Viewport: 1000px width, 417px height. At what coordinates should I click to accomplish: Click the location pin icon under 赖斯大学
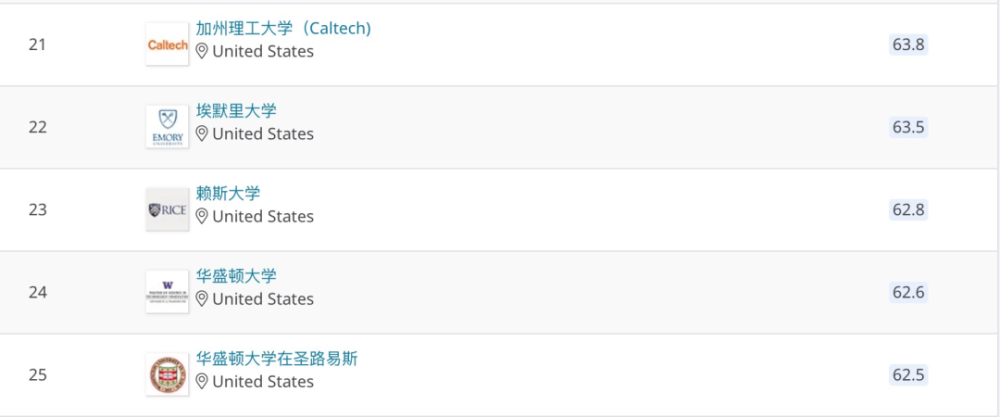(x=202, y=217)
